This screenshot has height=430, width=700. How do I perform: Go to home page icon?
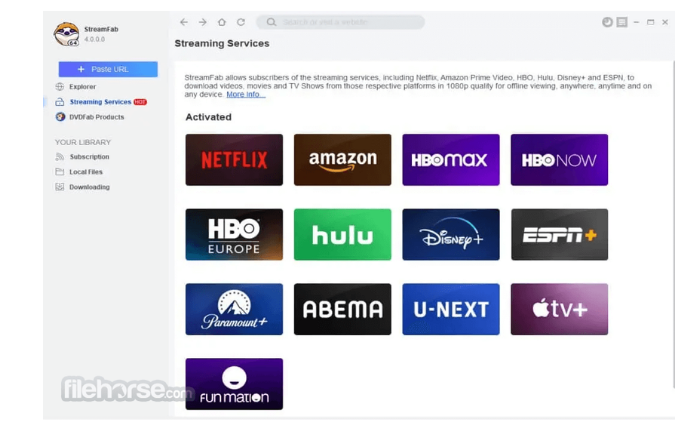(x=222, y=22)
